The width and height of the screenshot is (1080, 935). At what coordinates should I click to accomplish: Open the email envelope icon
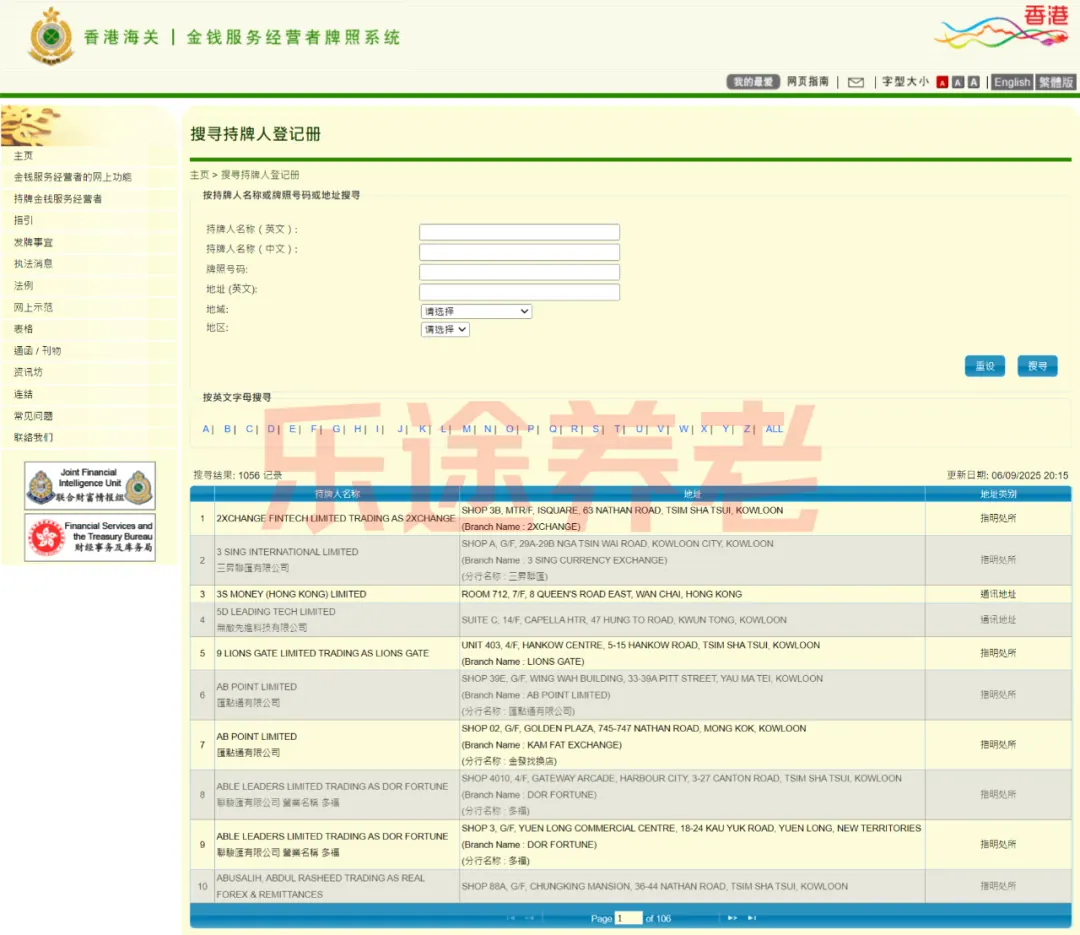[x=855, y=83]
